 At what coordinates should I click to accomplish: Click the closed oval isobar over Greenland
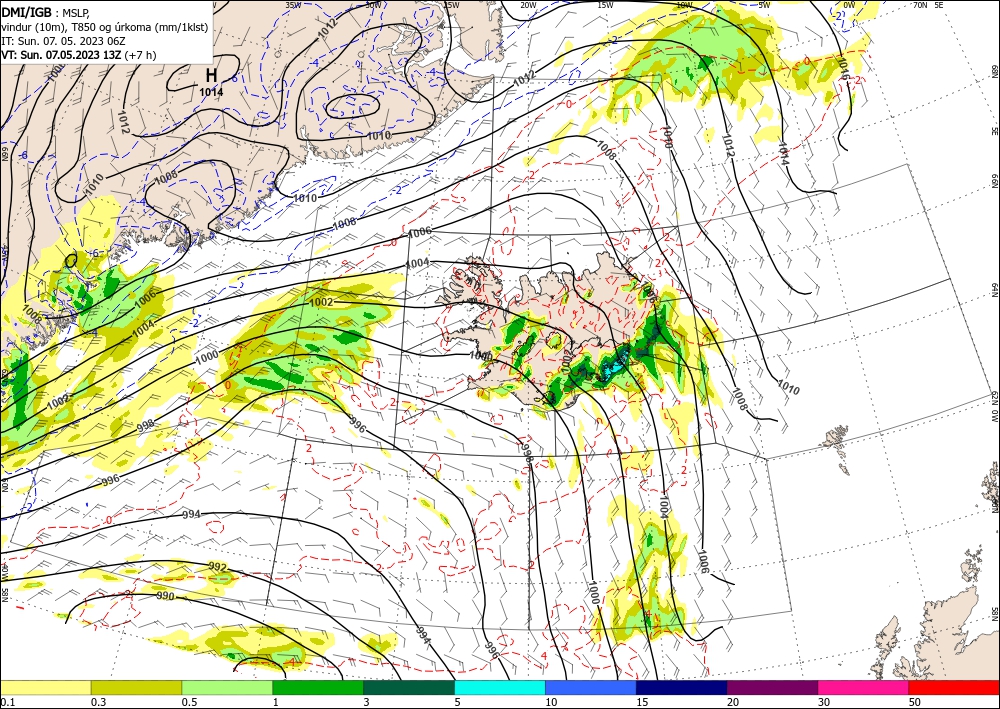[x=352, y=106]
